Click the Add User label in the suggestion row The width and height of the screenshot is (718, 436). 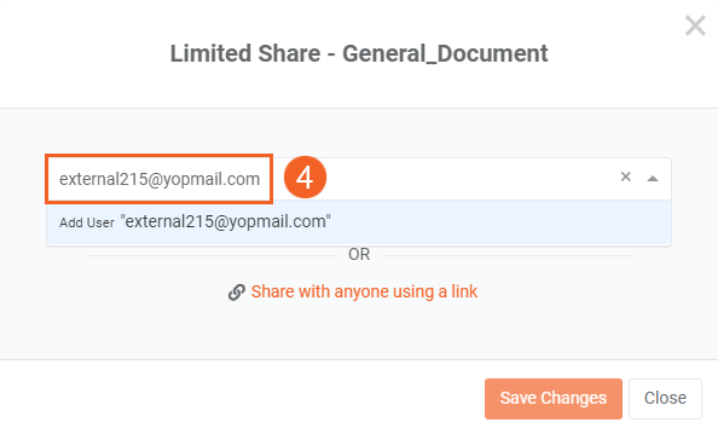point(87,223)
